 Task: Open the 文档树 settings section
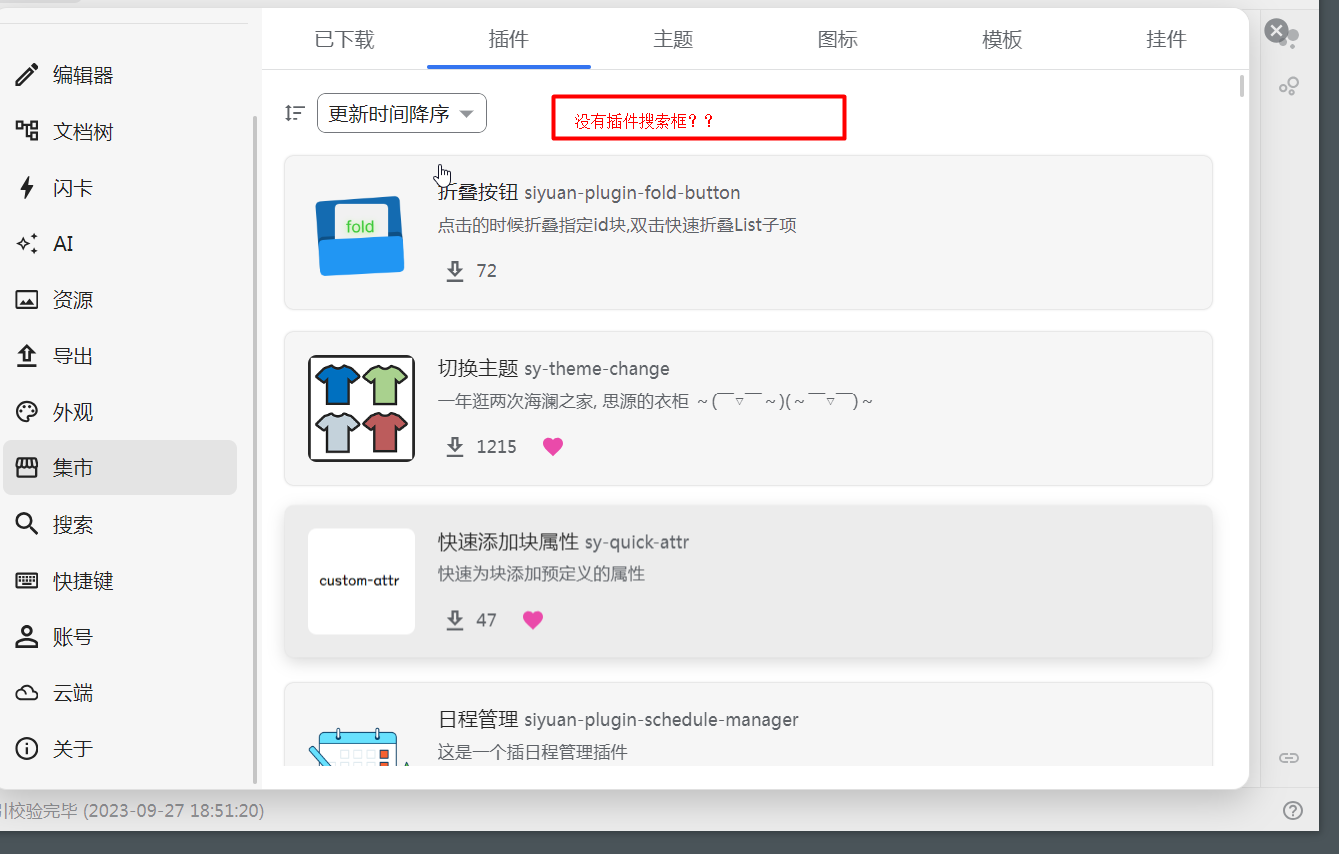(120, 131)
